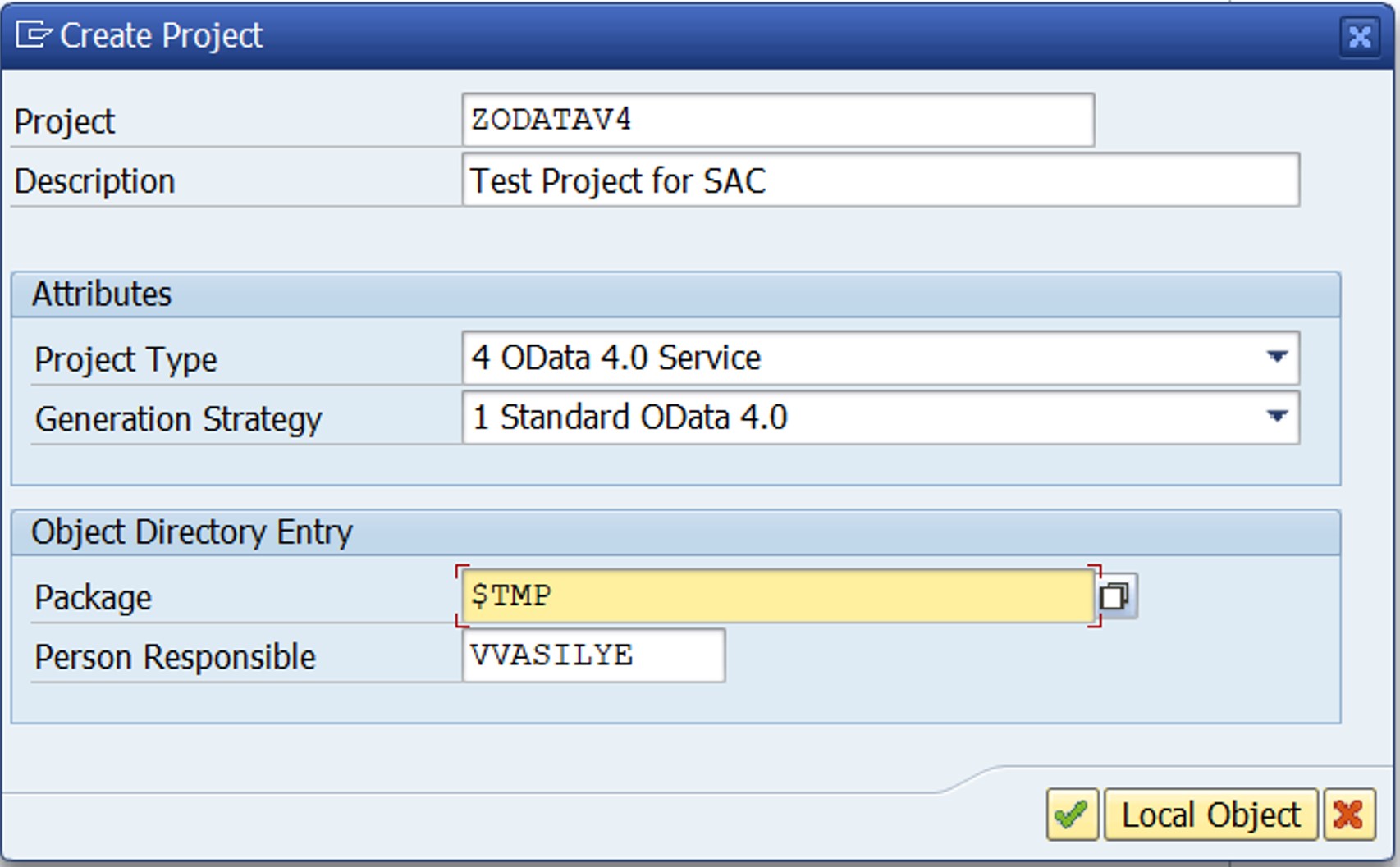Click the Create Project title bar icon
The width and height of the screenshot is (1400, 867).
[x=34, y=35]
